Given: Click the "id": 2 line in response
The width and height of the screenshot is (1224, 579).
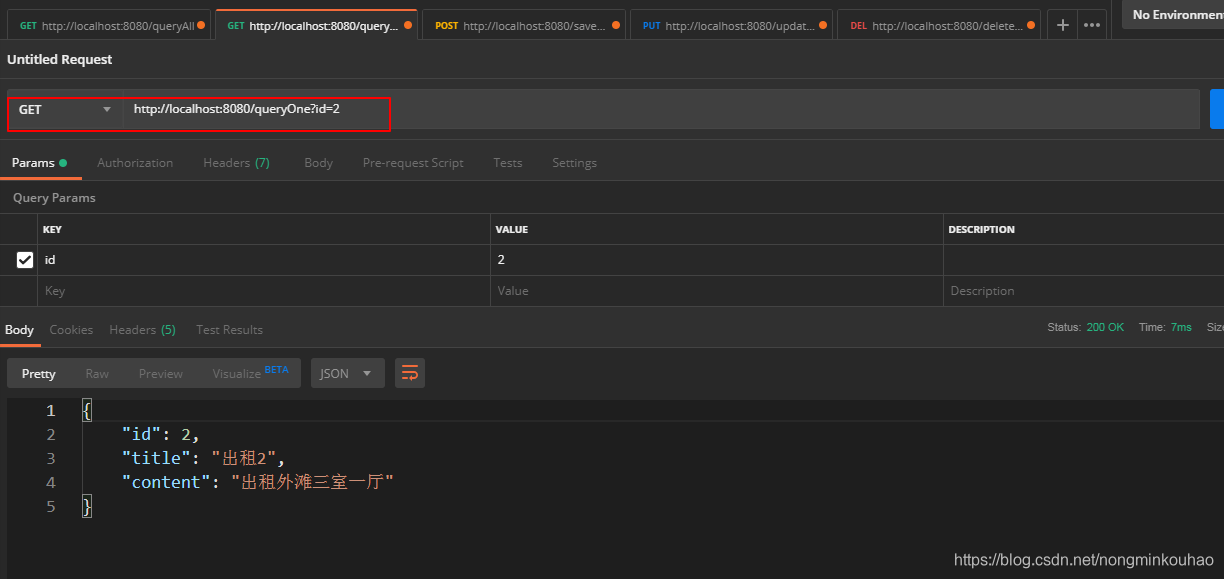Looking at the screenshot, I should tap(161, 434).
